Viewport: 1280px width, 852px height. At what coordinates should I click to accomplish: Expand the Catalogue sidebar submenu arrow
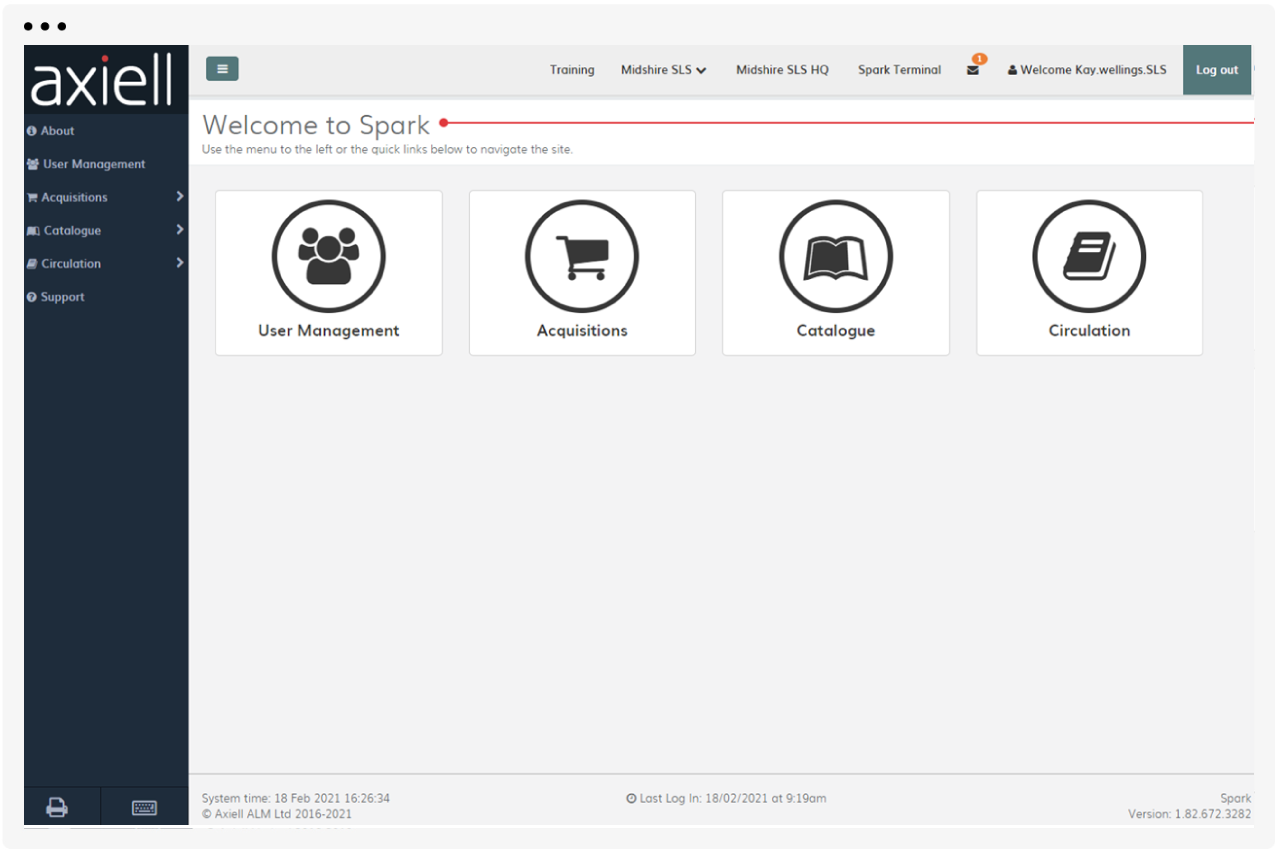(180, 230)
